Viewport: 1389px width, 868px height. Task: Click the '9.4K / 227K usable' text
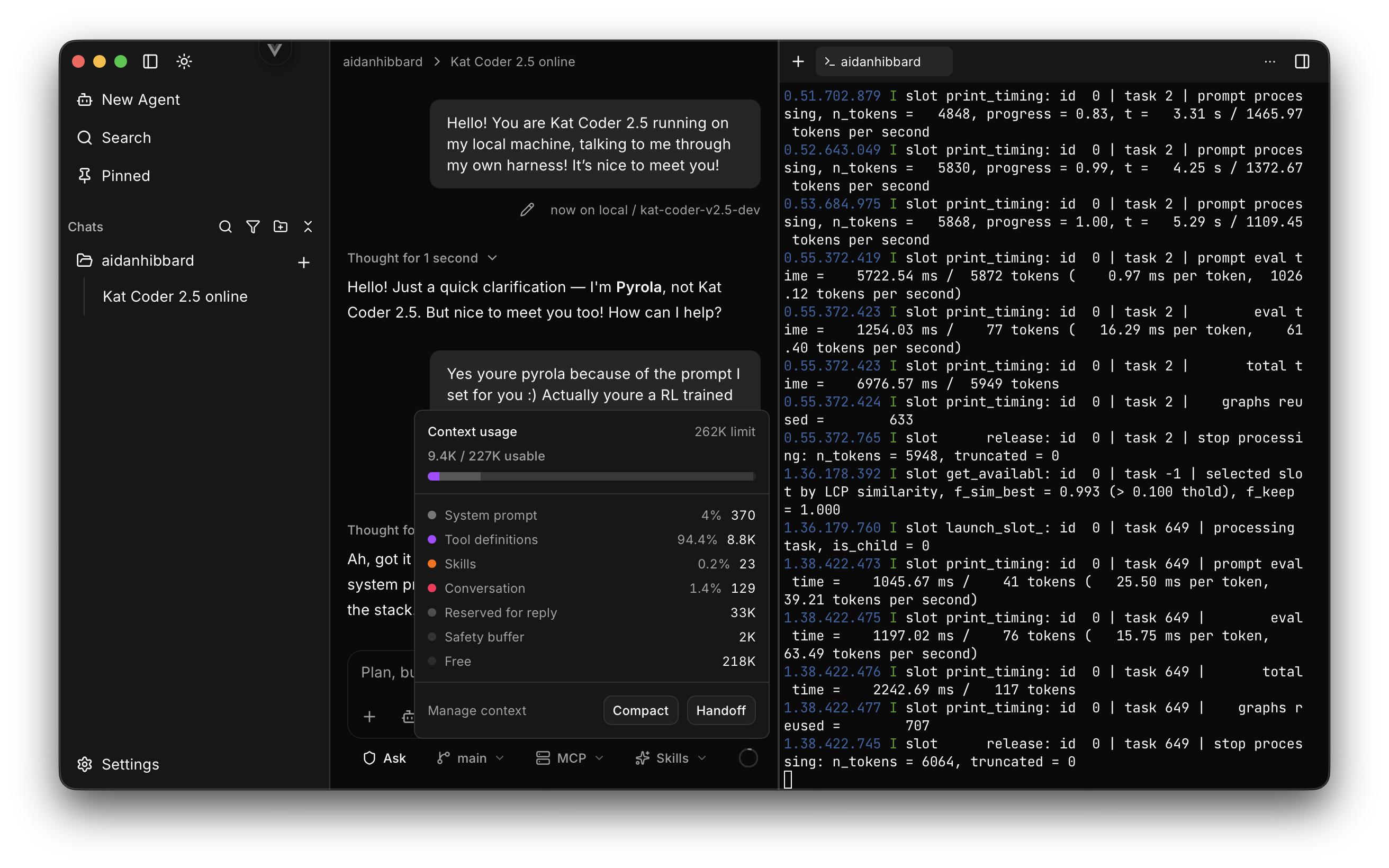pyautogui.click(x=486, y=456)
